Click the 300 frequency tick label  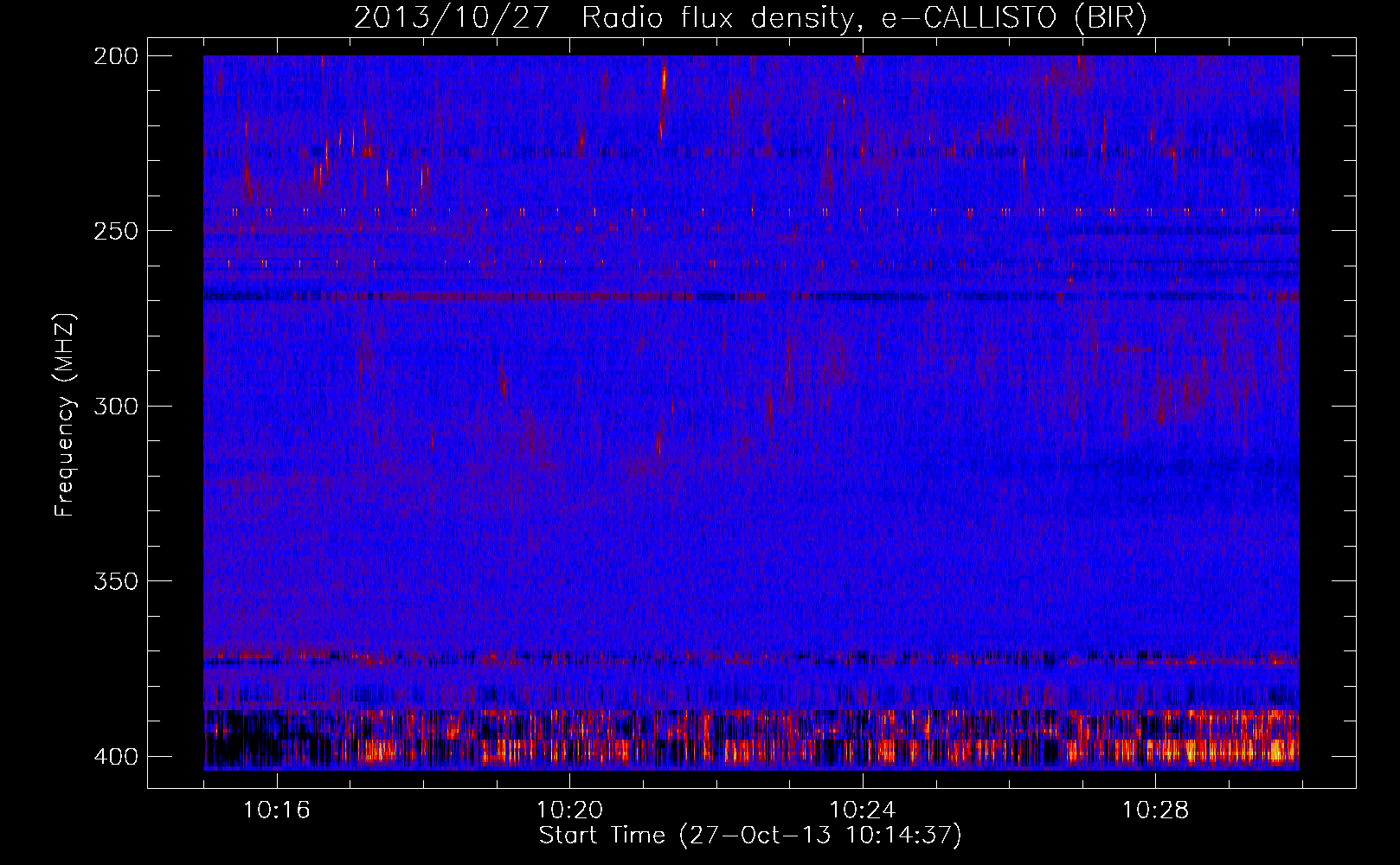coord(115,406)
